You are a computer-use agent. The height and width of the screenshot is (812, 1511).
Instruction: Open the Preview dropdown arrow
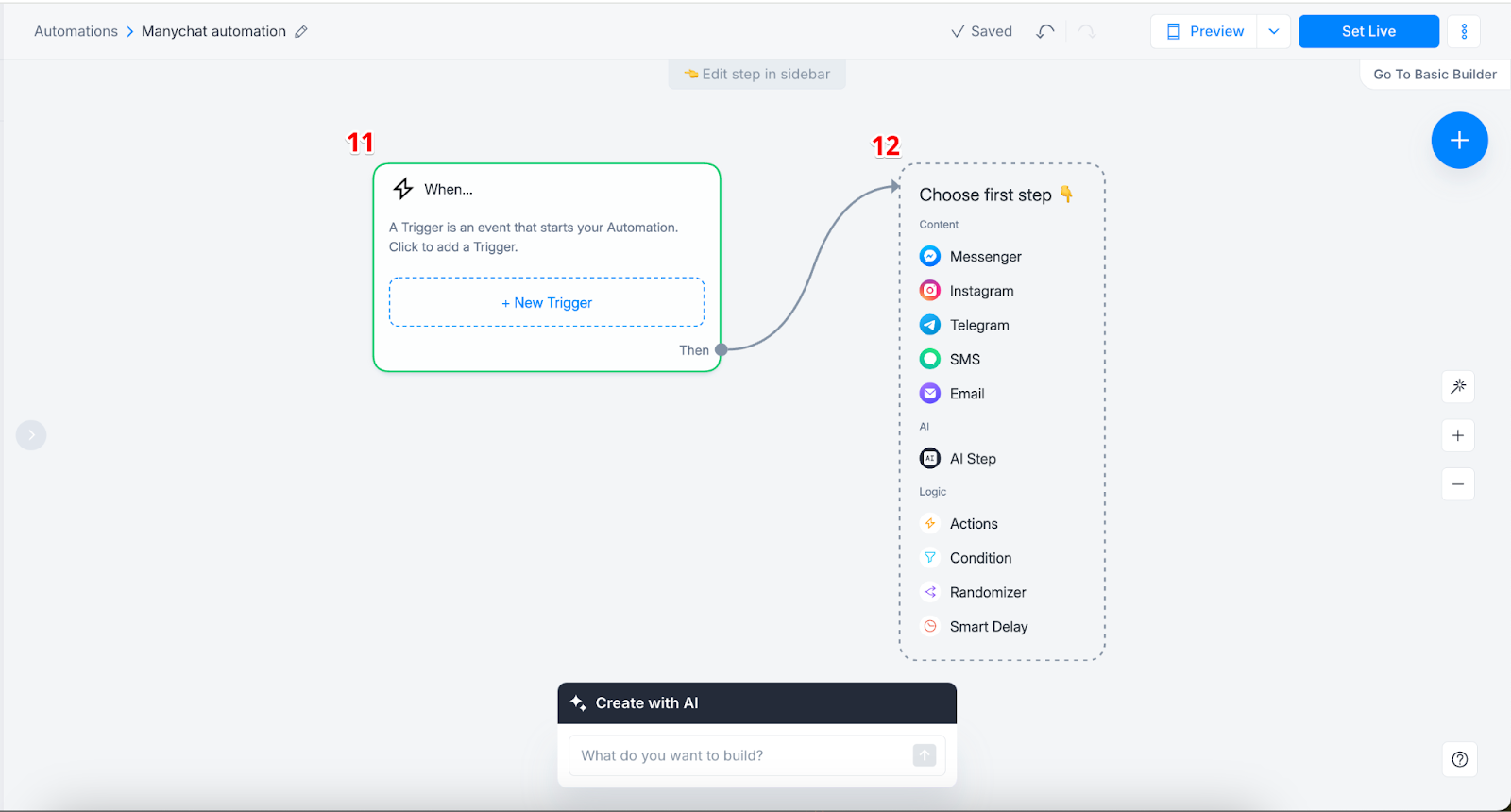click(1274, 31)
